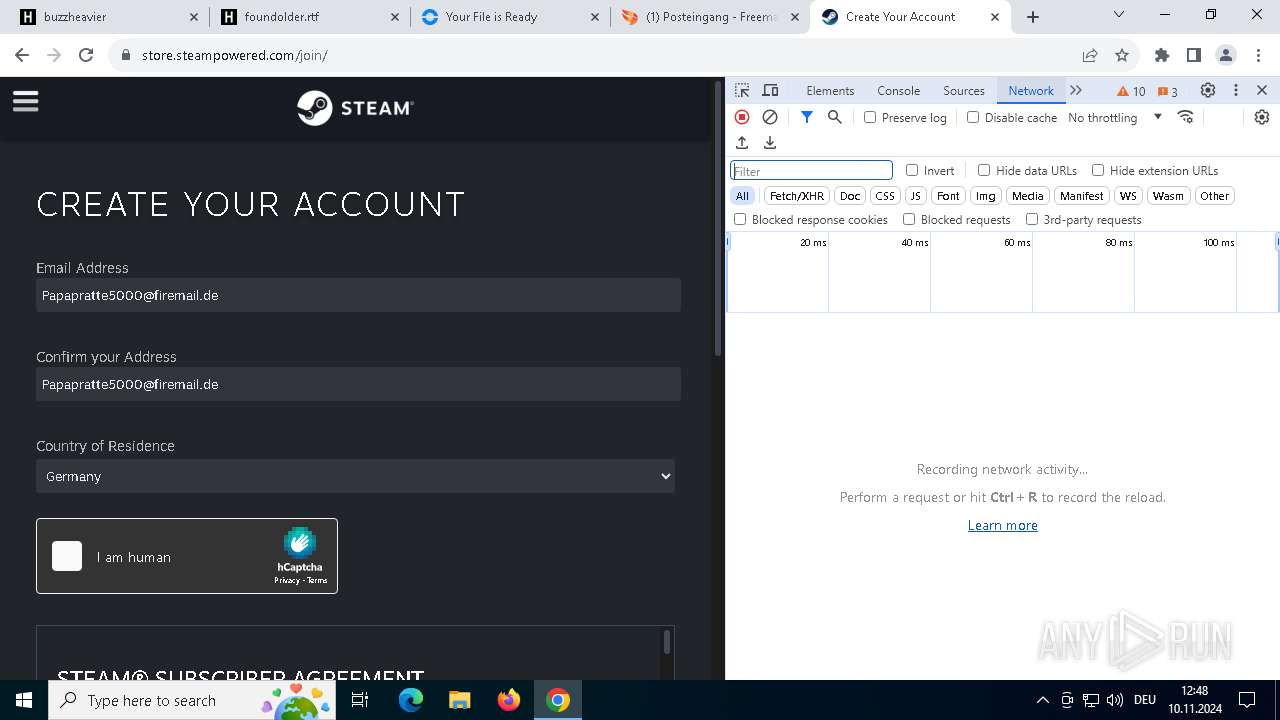Viewport: 1280px width, 720px height.
Task: Tick Hide extension URLs checkbox
Action: [1098, 170]
